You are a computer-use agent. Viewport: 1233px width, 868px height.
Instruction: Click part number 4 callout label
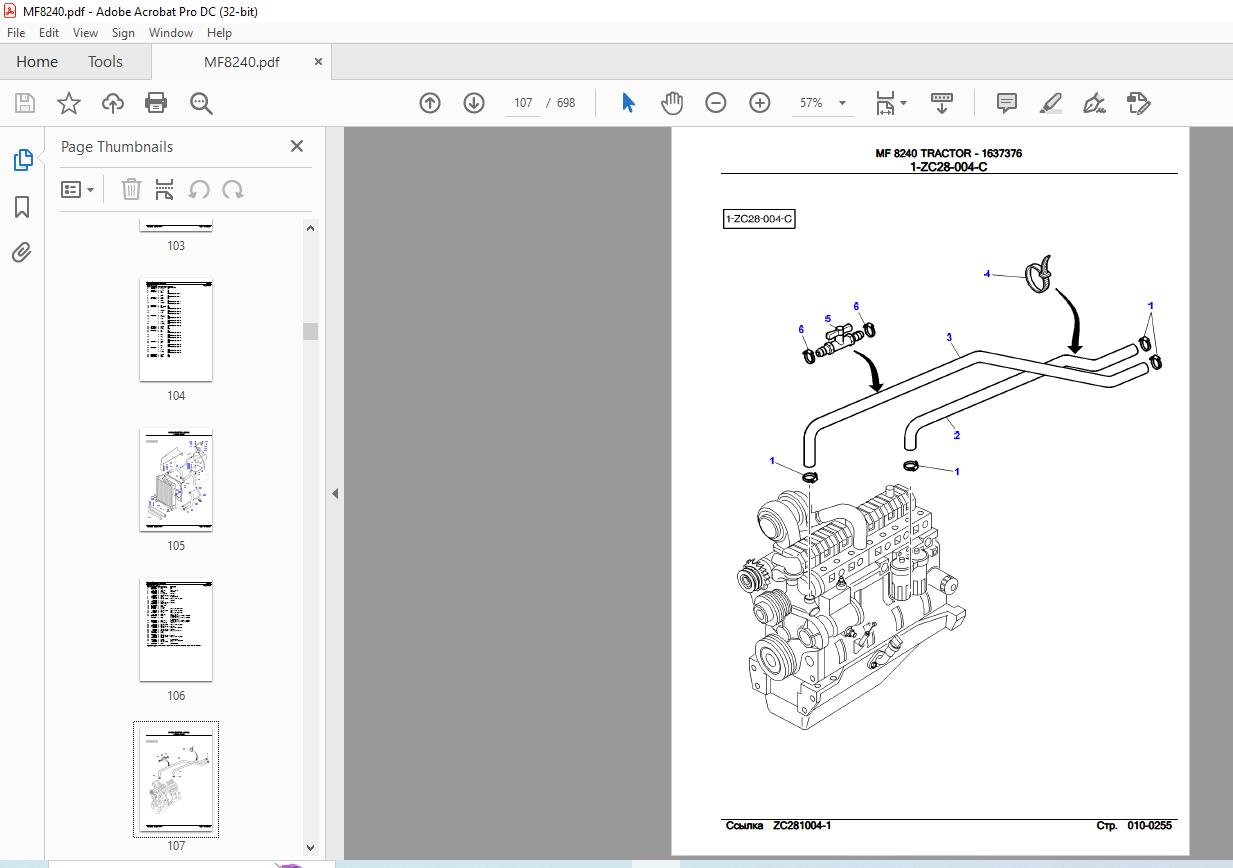click(x=987, y=273)
